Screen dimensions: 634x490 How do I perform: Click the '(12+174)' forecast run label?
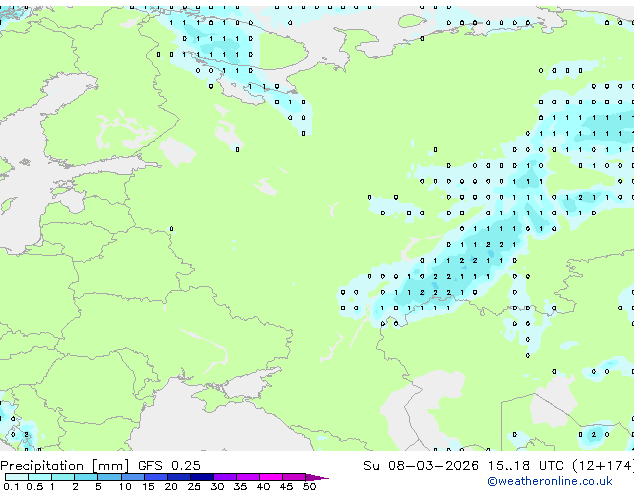click(x=602, y=466)
